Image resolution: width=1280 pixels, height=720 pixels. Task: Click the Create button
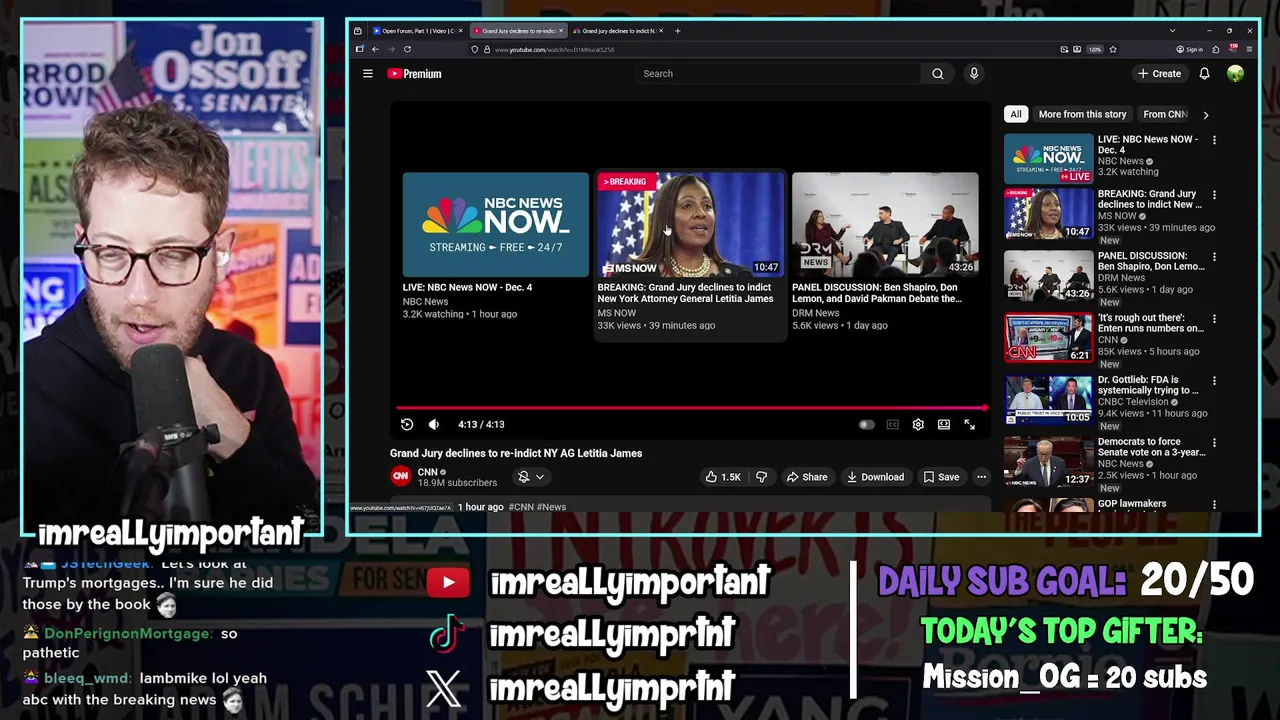1159,74
